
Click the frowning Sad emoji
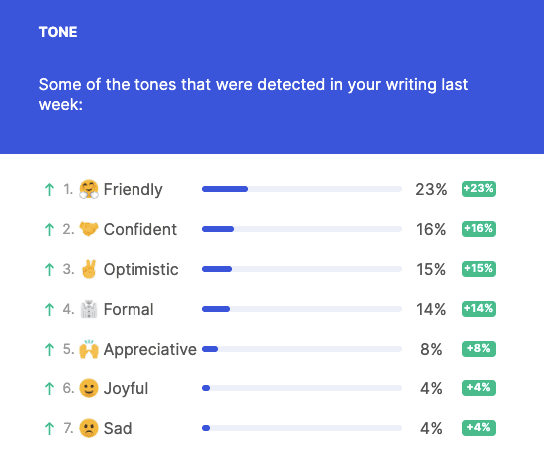(89, 428)
